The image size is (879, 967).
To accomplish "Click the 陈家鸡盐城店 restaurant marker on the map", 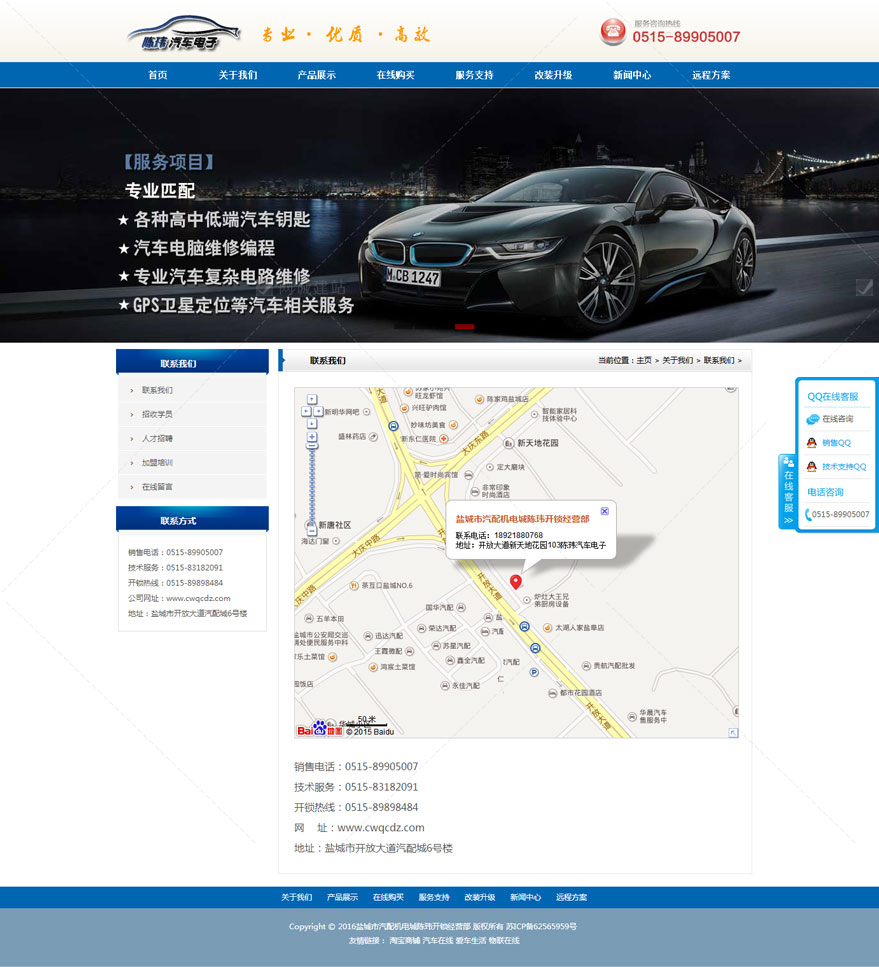I will pyautogui.click(x=479, y=399).
